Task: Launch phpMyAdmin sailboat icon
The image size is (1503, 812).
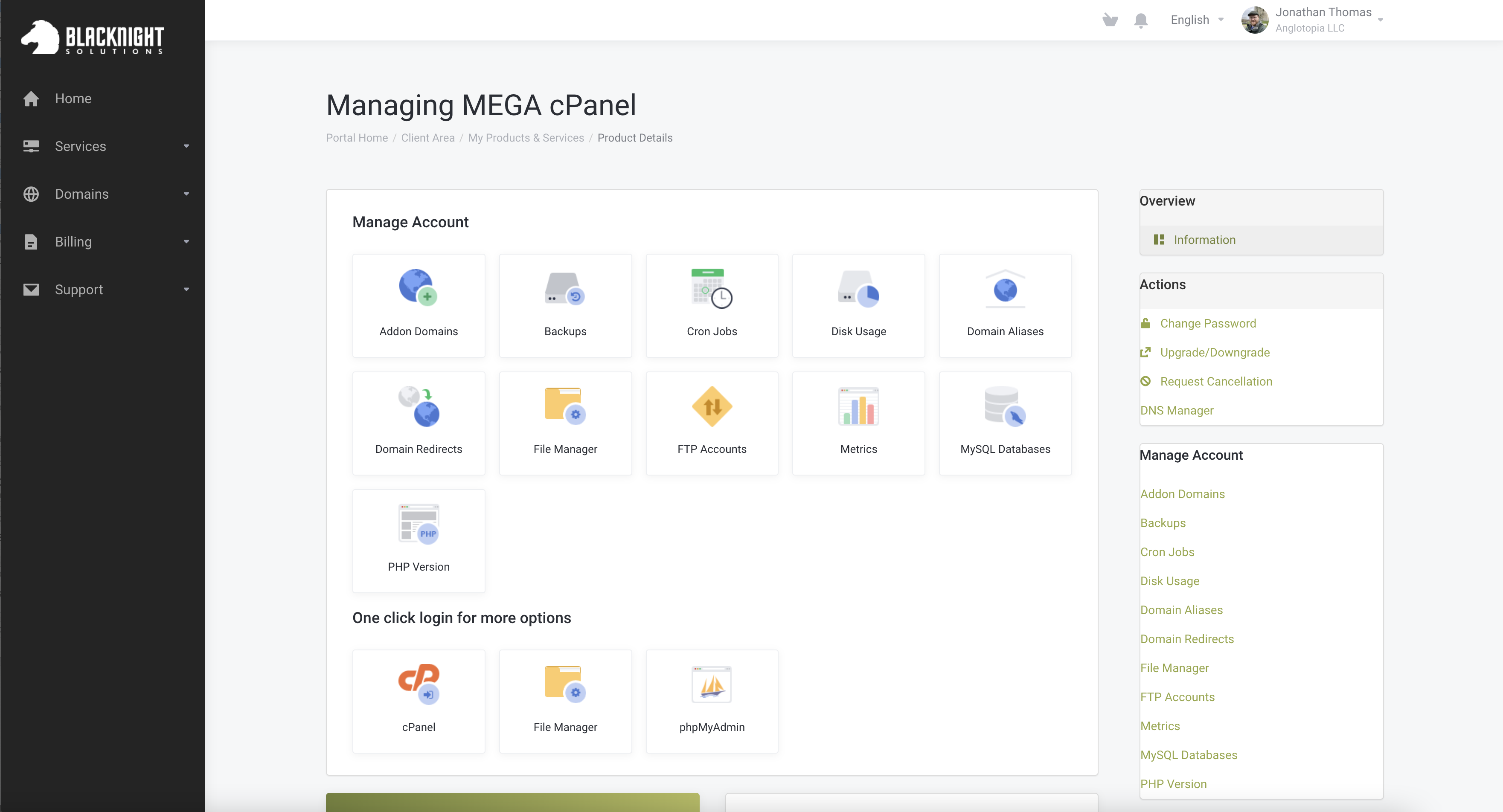Action: coord(711,684)
